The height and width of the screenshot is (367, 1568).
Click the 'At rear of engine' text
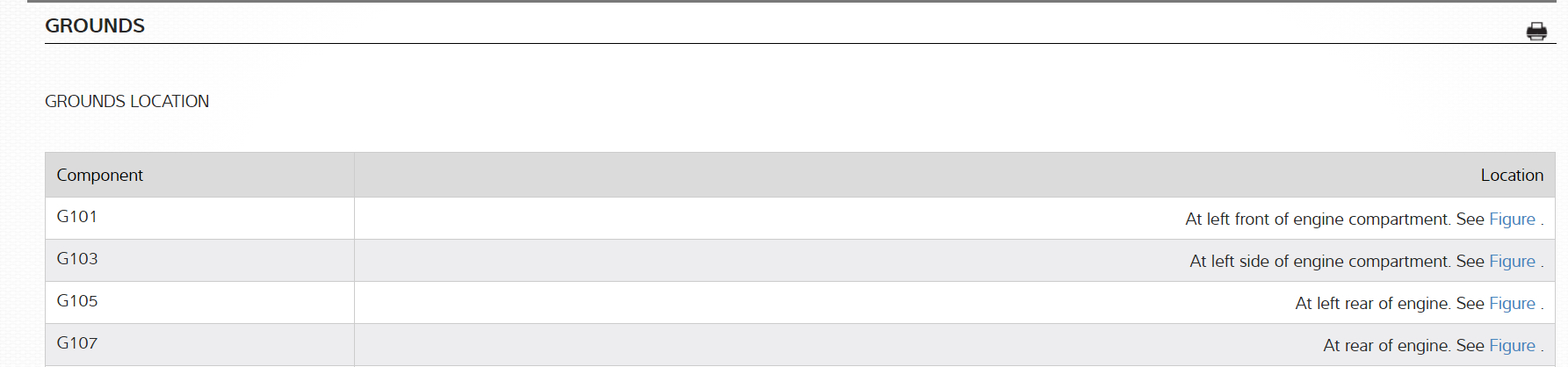1385,346
